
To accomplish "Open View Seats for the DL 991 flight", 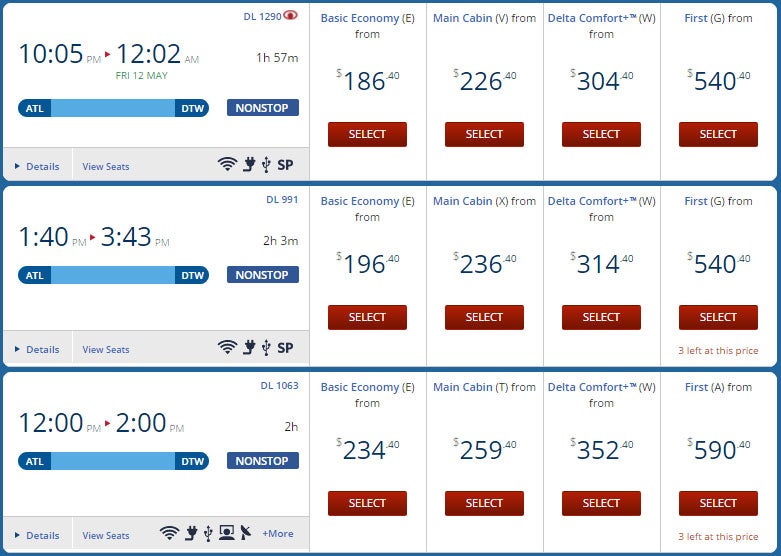I will coord(106,349).
